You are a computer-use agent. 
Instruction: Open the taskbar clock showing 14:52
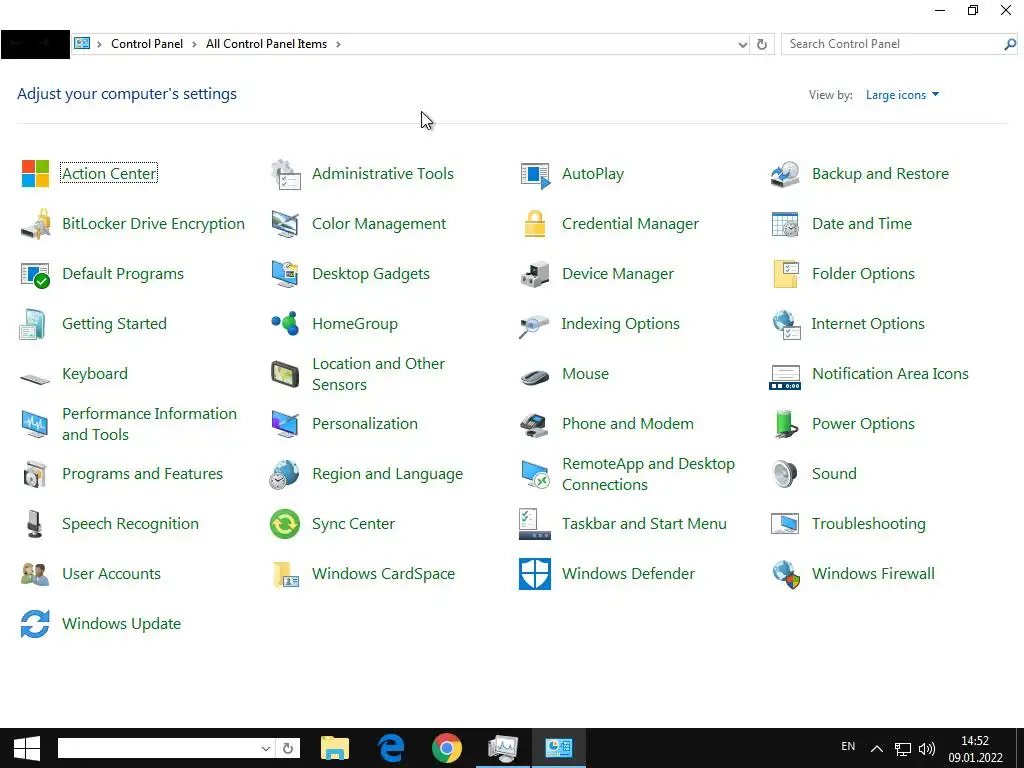point(975,749)
